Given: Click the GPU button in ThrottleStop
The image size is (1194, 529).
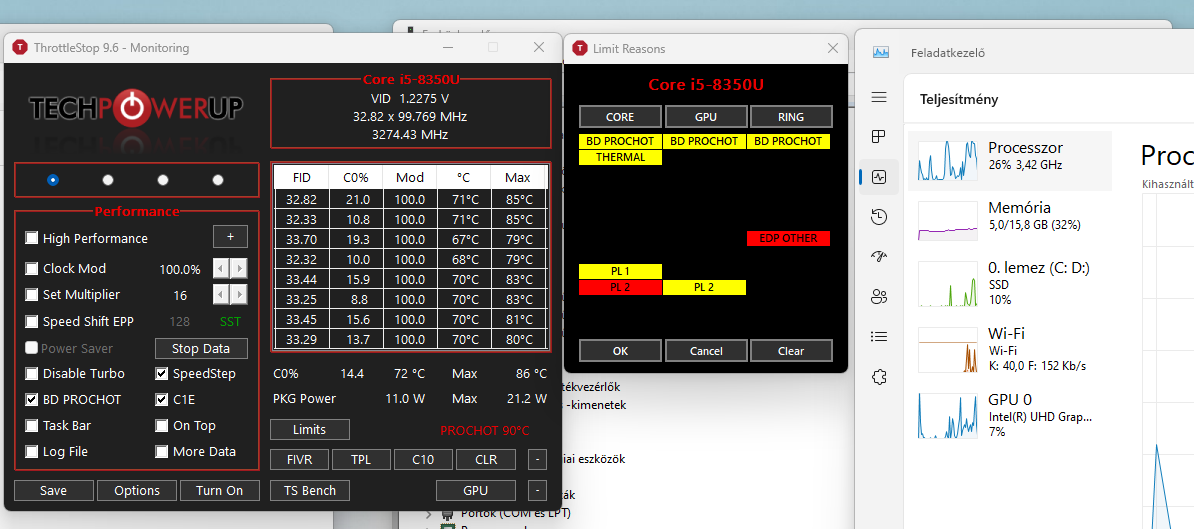Looking at the screenshot, I should [x=476, y=490].
